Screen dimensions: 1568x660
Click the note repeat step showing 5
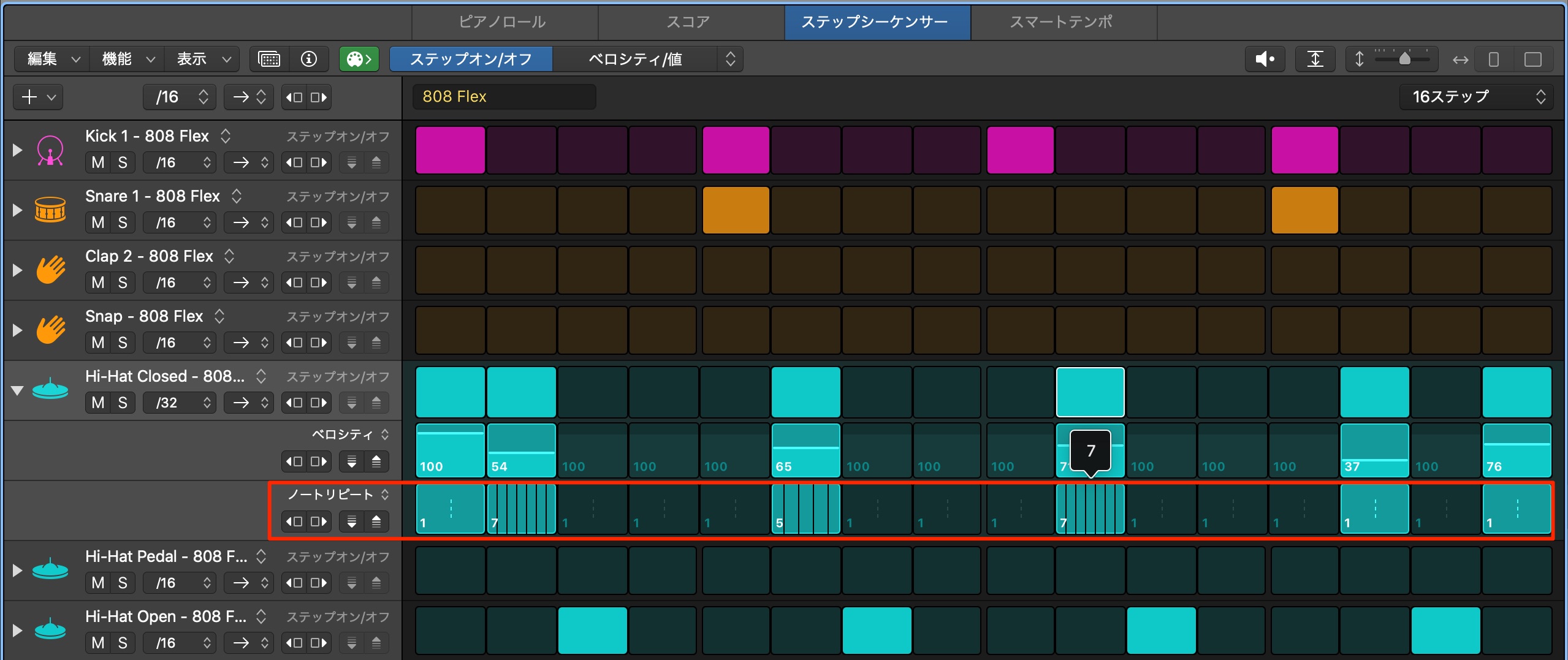point(805,509)
